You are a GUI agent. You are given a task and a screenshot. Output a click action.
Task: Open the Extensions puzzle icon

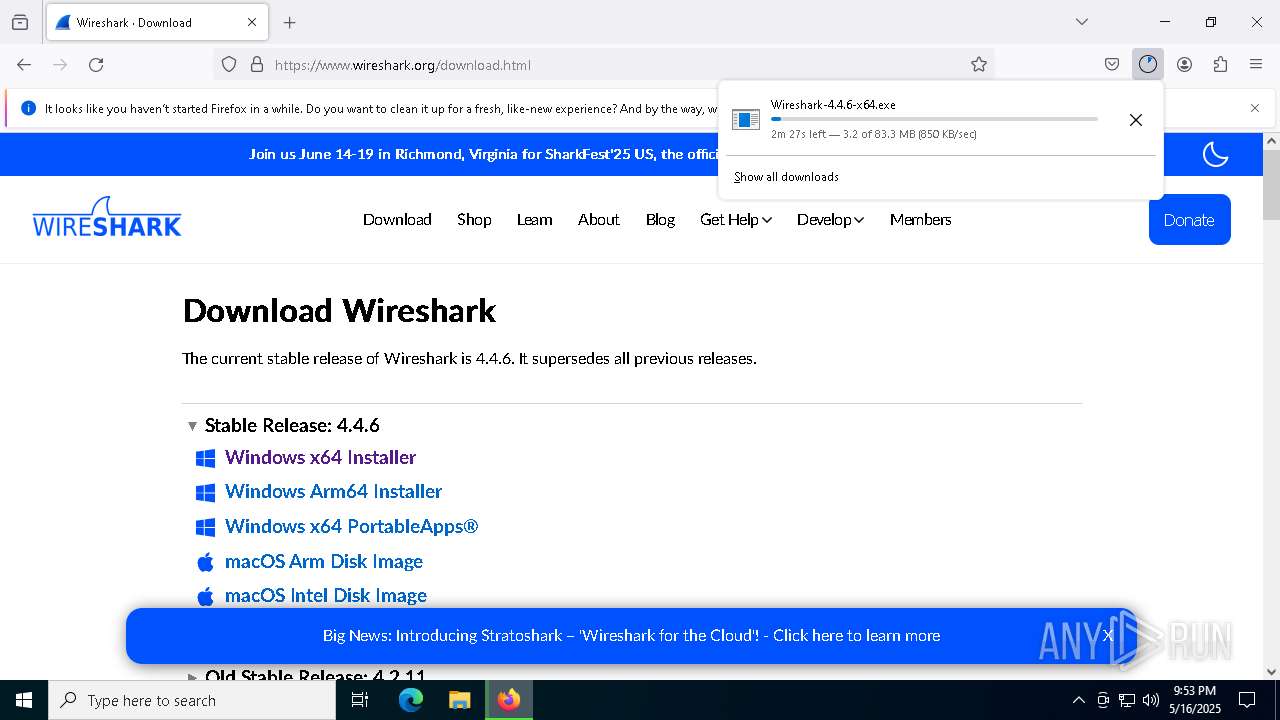[x=1220, y=65]
